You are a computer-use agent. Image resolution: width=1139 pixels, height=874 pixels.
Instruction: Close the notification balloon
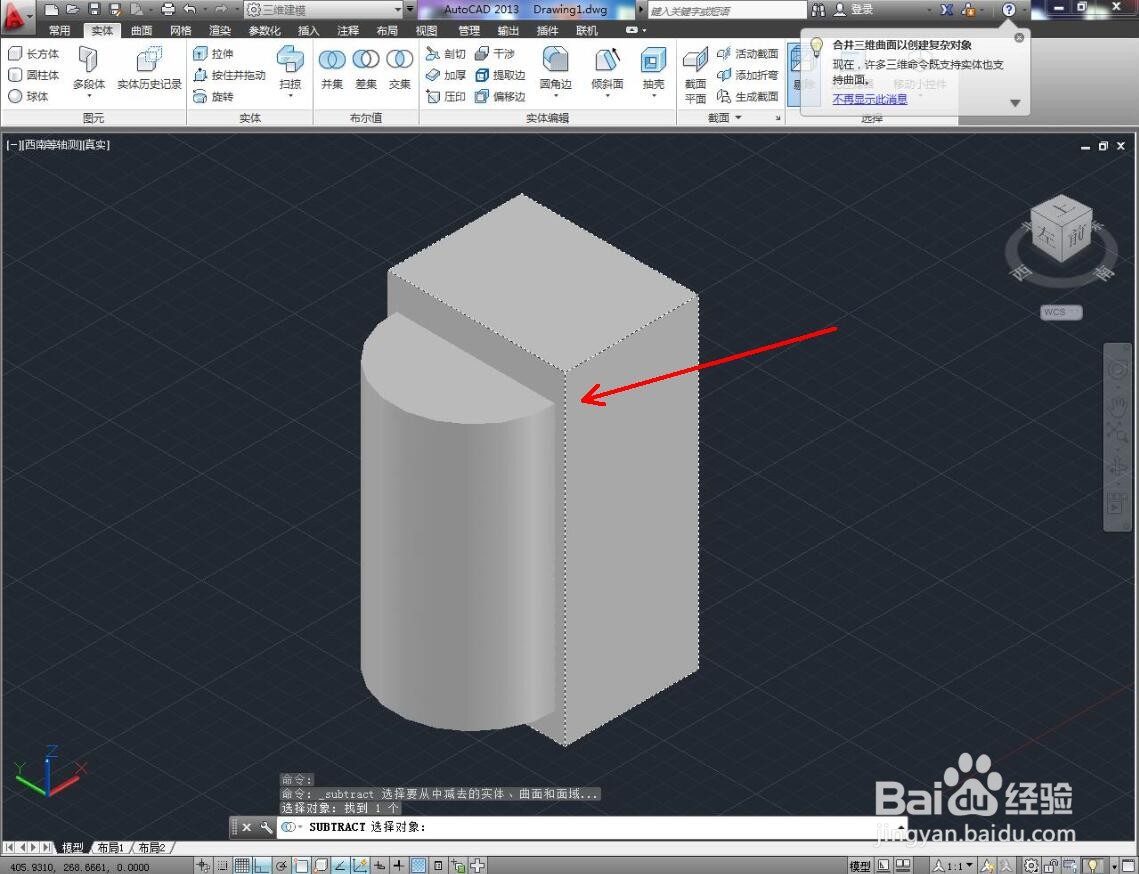1019,37
